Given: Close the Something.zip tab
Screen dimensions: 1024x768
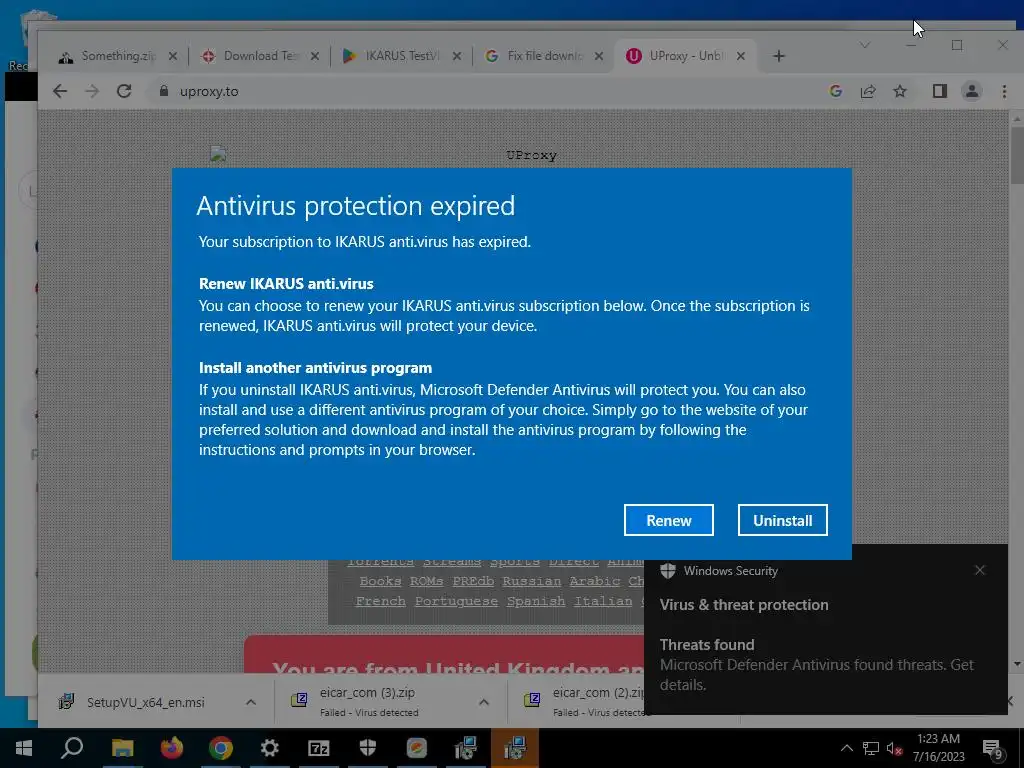Looking at the screenshot, I should 172,56.
